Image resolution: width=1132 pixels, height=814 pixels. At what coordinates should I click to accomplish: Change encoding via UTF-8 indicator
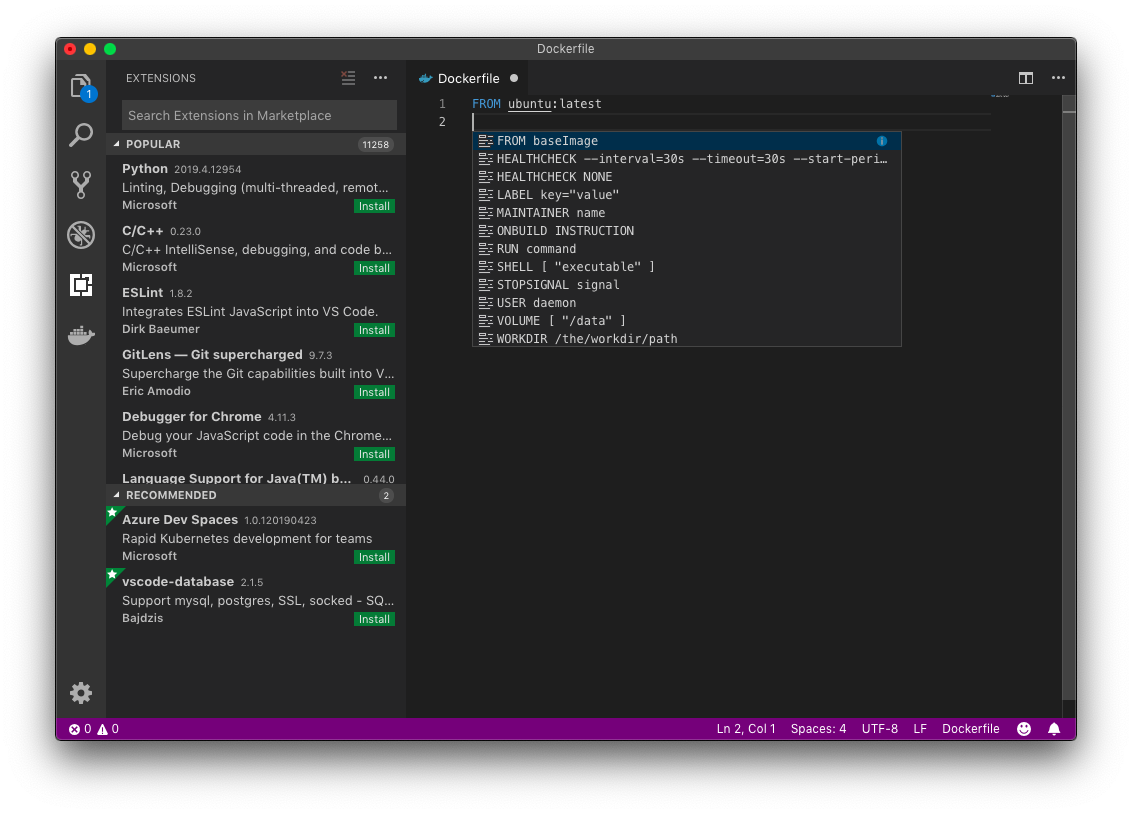click(879, 729)
